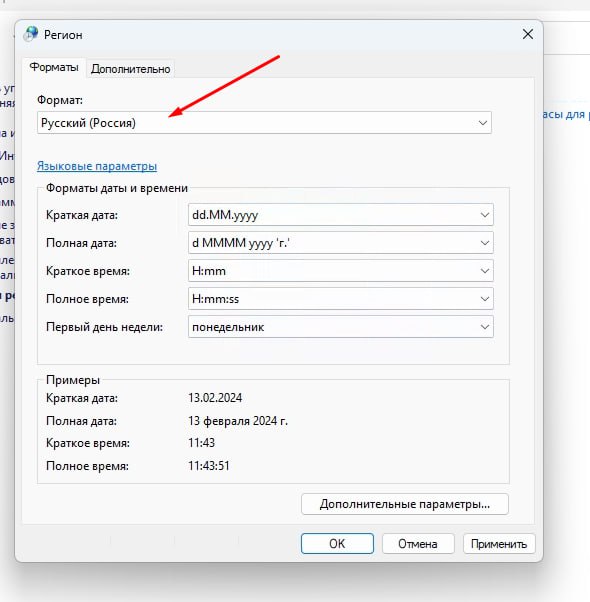Open the Краткая дата dropdown

point(340,215)
